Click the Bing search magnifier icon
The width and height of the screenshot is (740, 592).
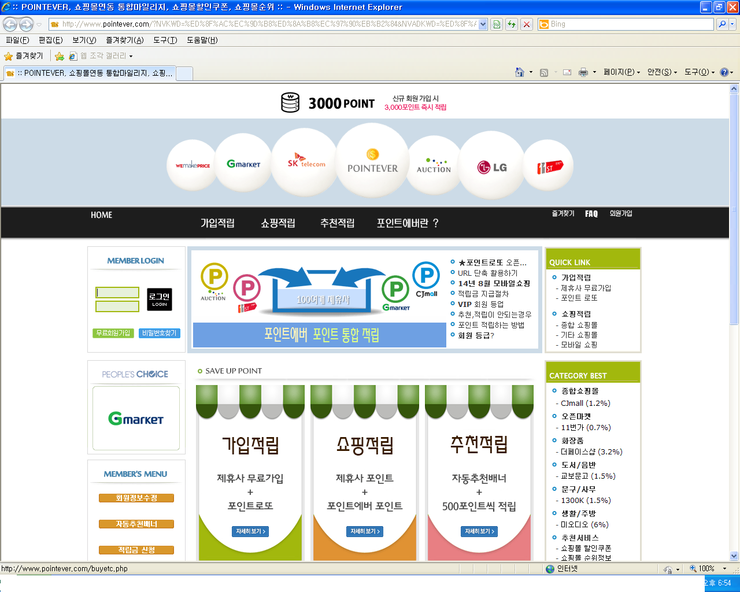[x=721, y=24]
